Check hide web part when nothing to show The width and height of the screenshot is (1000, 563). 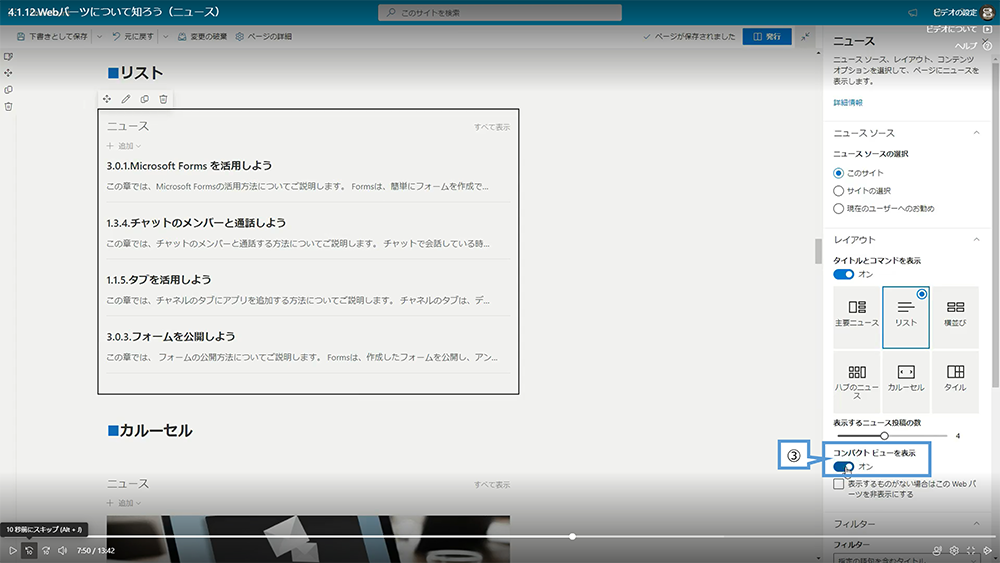pos(839,484)
